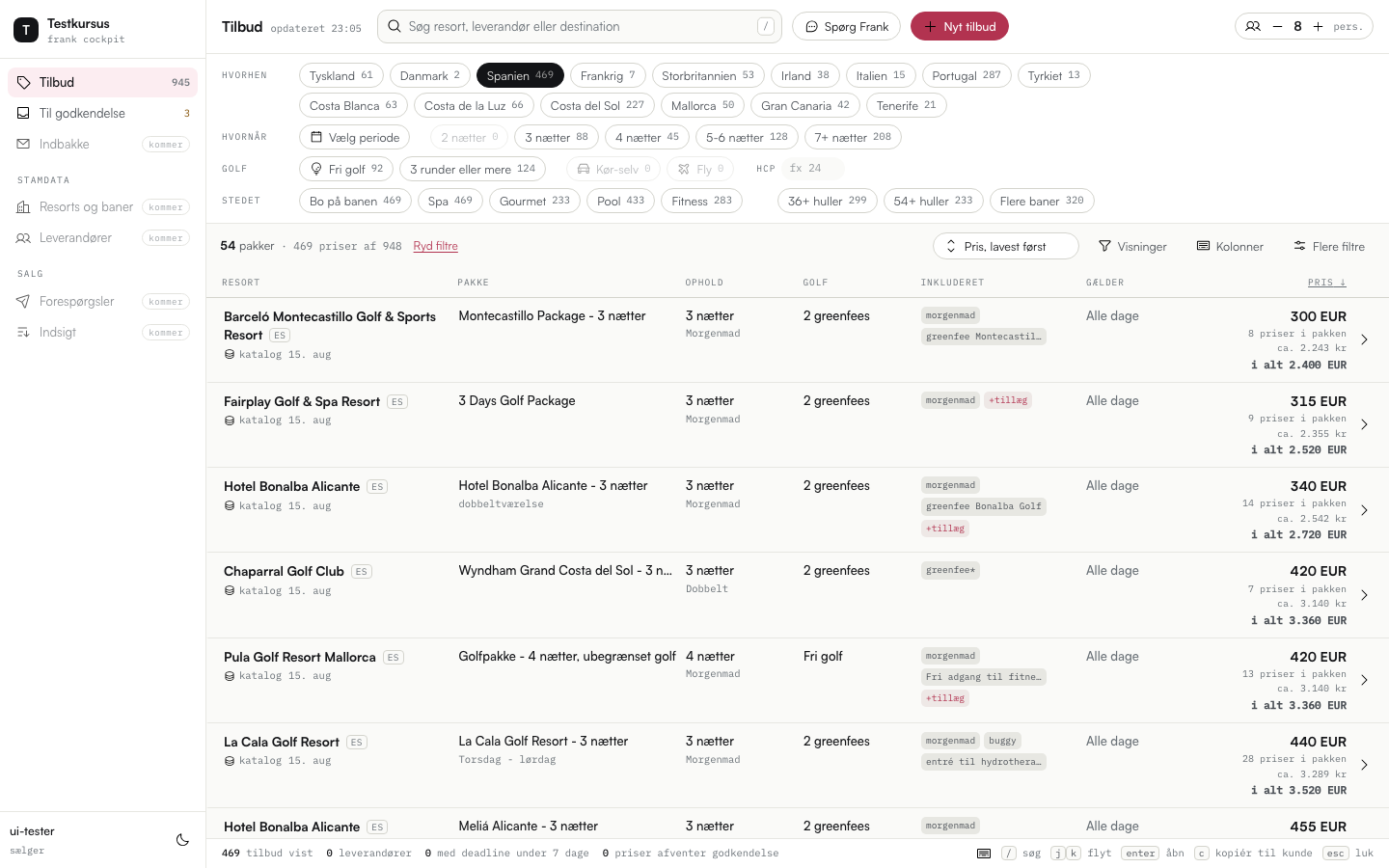The height and width of the screenshot is (868, 1389).
Task: Toggle the Fri golf filter chip
Action: (x=346, y=170)
